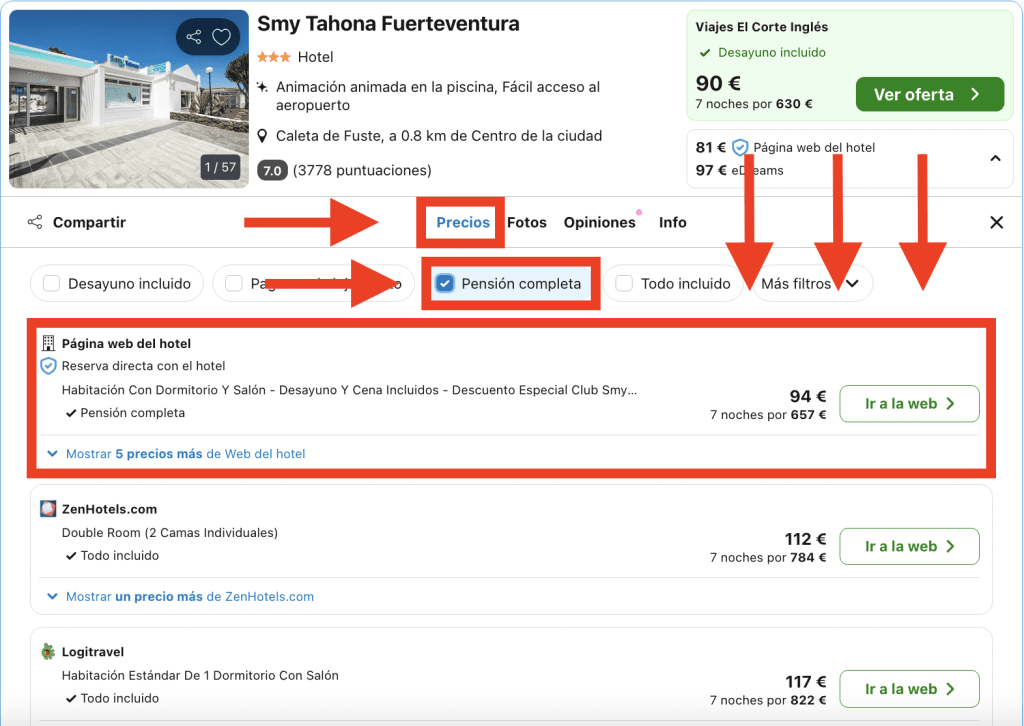Viewport: 1024px width, 726px height.
Task: Click the 7.0 rating badge
Action: point(272,170)
